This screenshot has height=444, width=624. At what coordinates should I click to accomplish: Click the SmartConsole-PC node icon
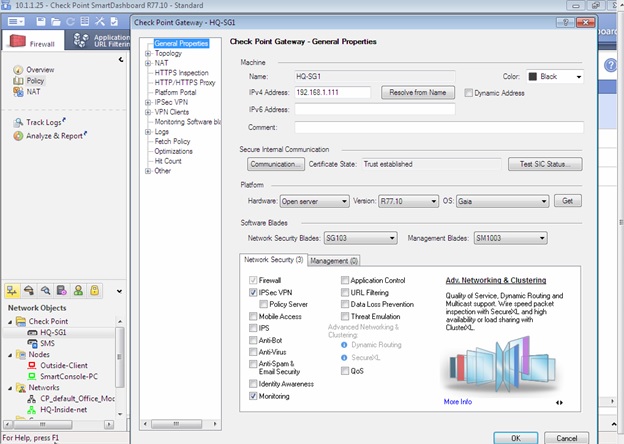[32, 376]
